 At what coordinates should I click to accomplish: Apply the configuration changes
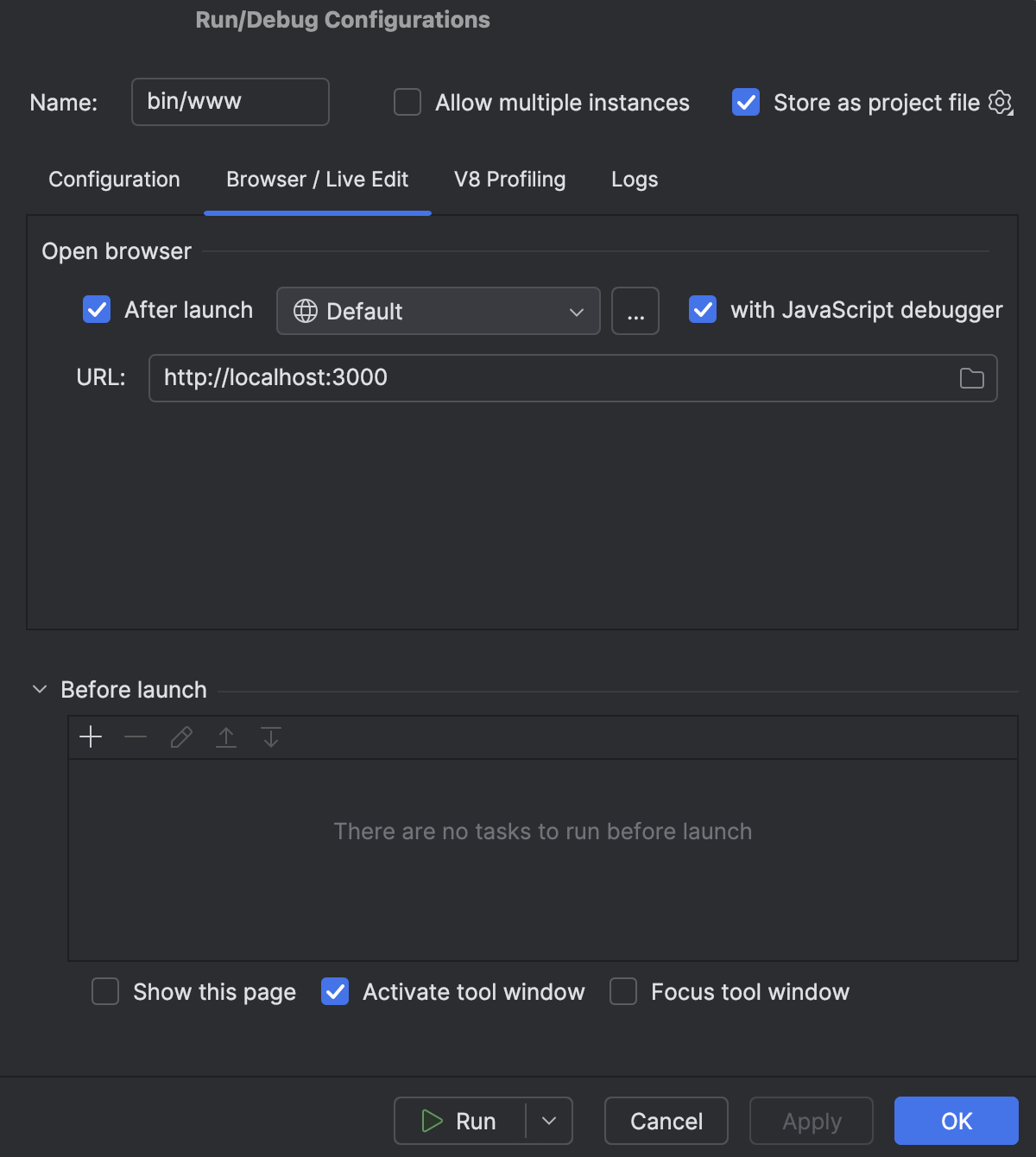[x=811, y=1121]
